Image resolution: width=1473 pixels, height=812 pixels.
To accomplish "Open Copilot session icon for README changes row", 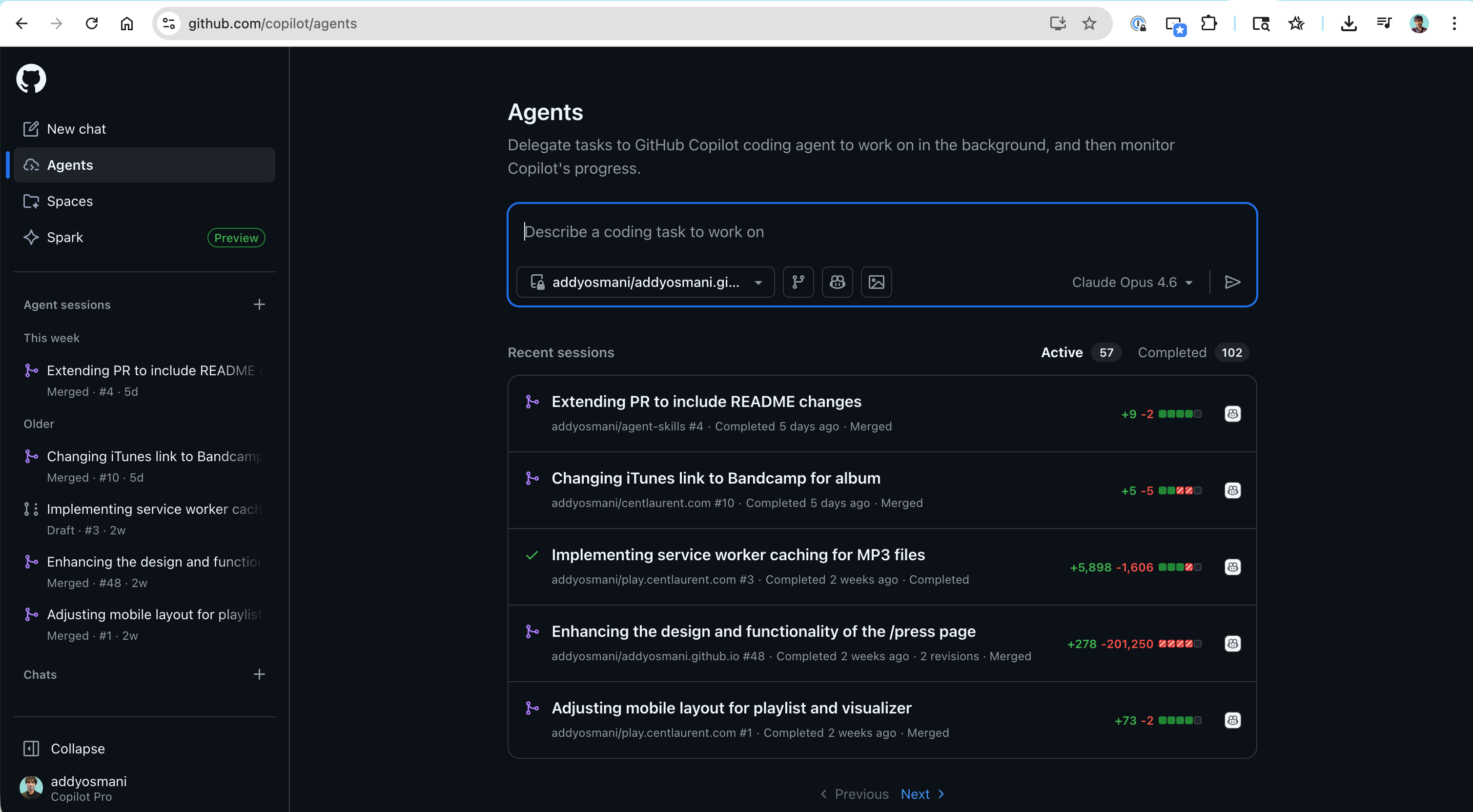I will tap(1233, 413).
